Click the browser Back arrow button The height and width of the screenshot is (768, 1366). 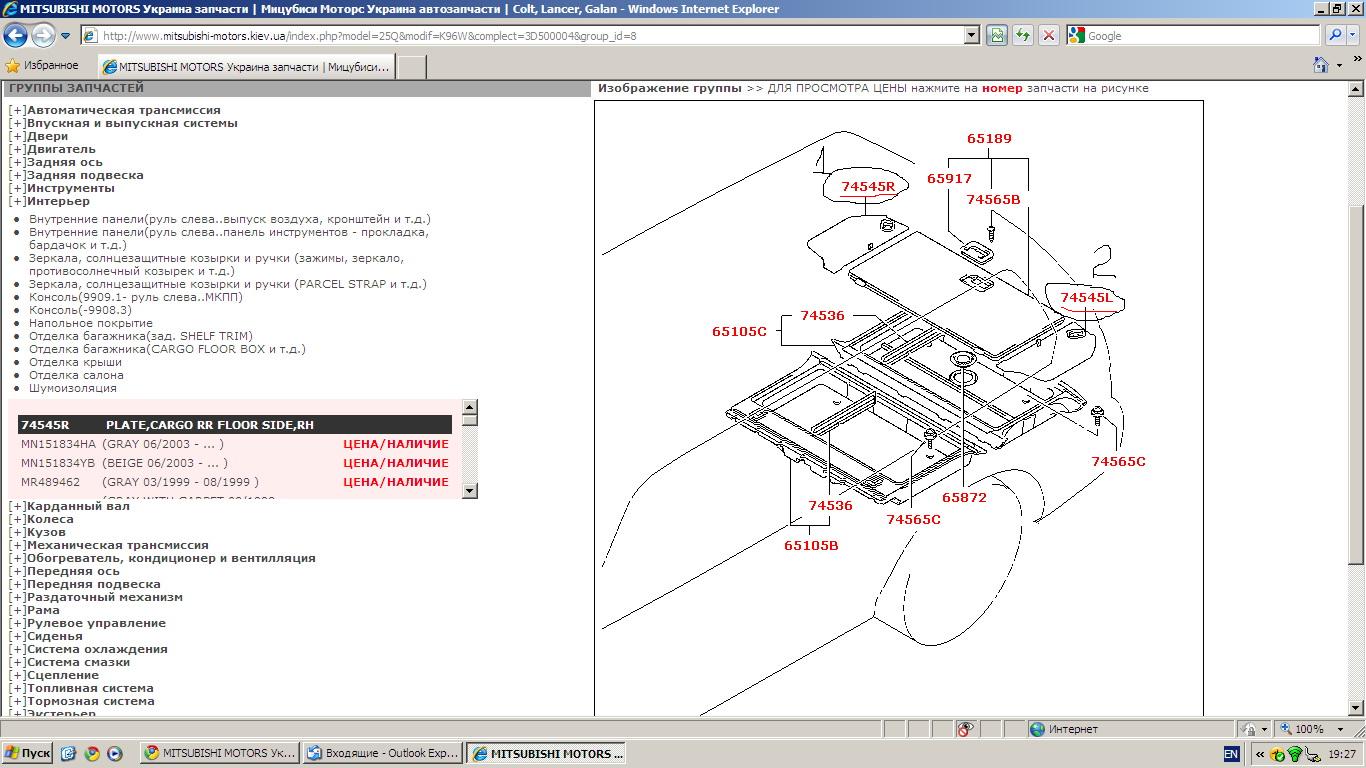[x=15, y=36]
